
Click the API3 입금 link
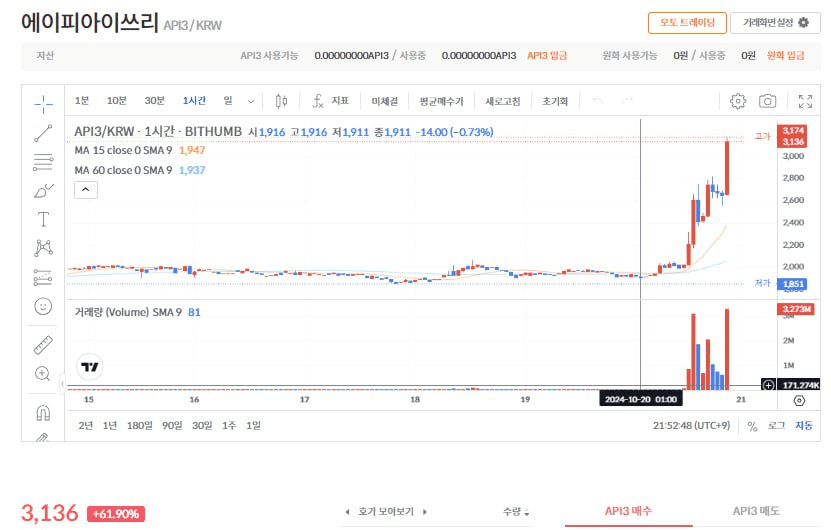(x=547, y=56)
